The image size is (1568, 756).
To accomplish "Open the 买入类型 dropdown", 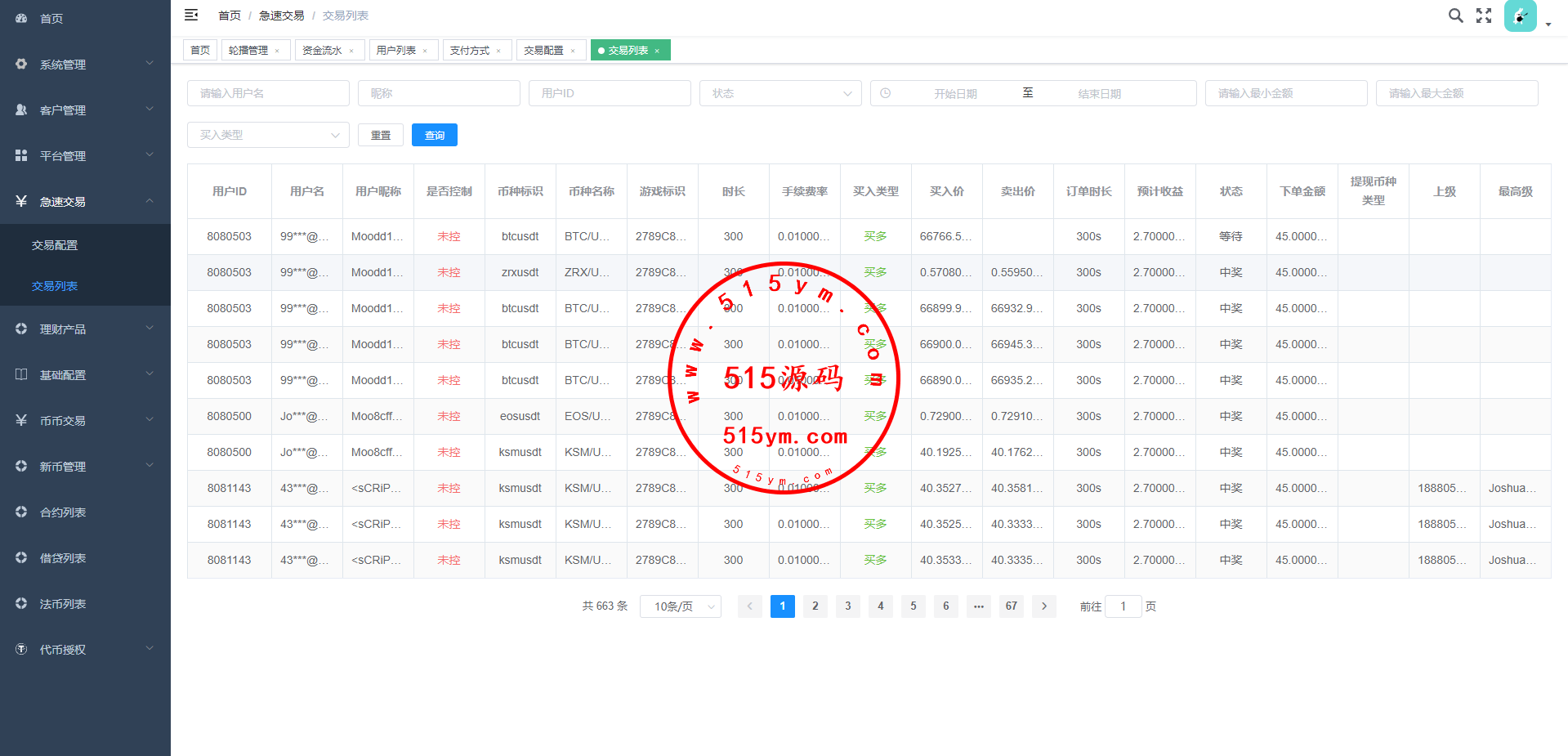I will click(x=268, y=135).
